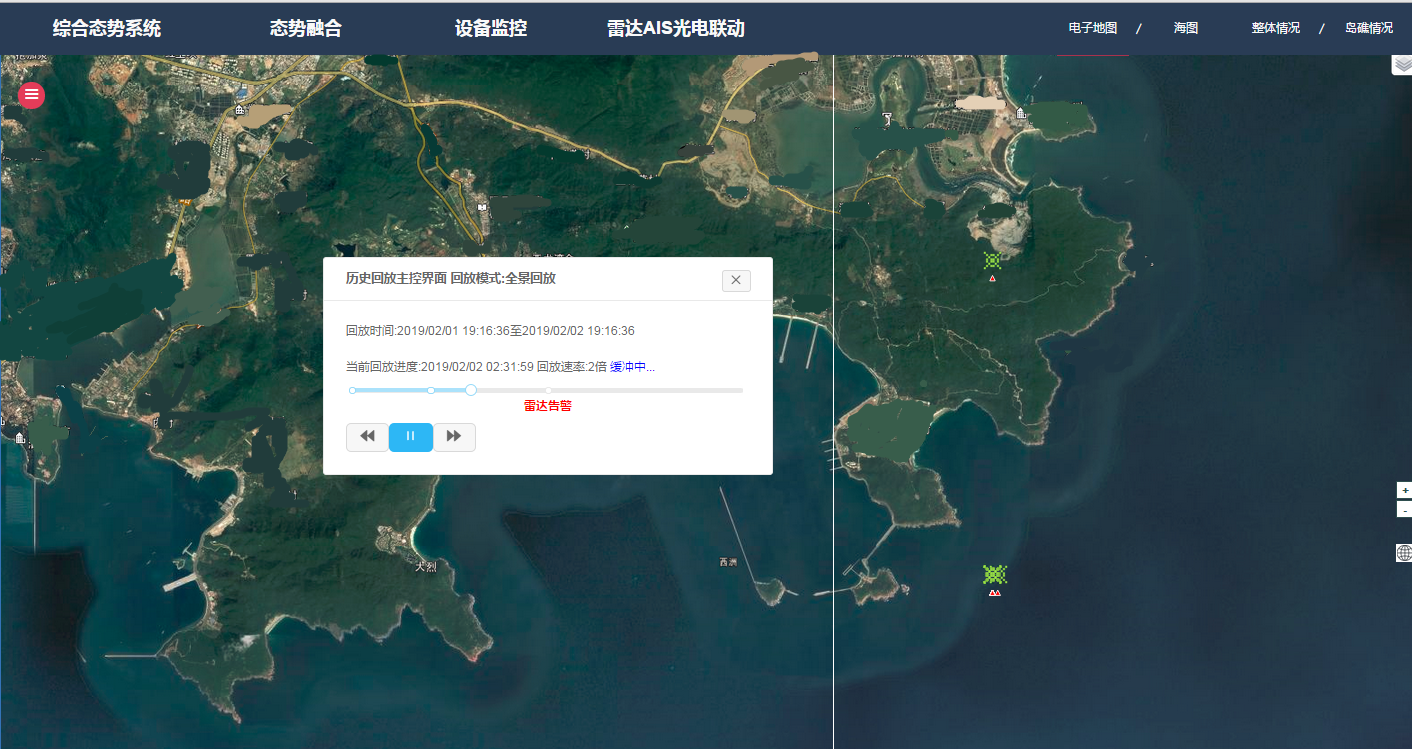Open the 设备监控 menu
The width and height of the screenshot is (1412, 749).
pyautogui.click(x=491, y=29)
